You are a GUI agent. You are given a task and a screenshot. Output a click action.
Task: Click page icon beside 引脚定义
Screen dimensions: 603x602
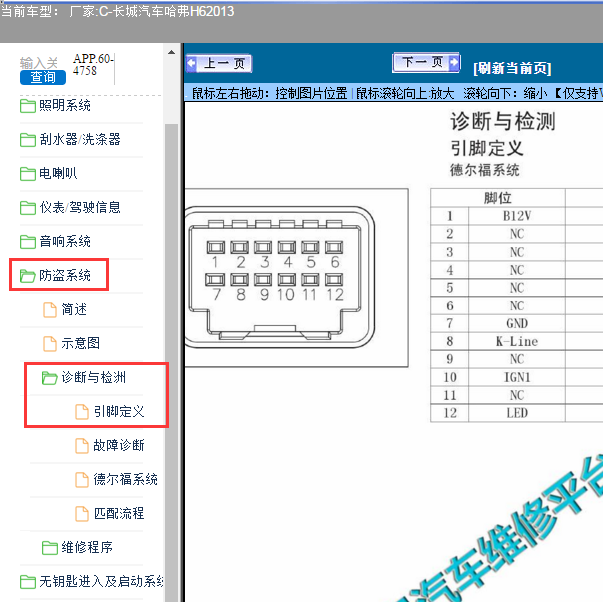click(x=82, y=412)
